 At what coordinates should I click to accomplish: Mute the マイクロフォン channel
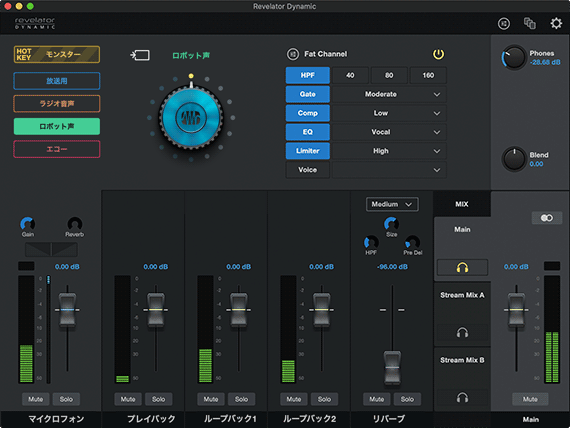[36, 399]
